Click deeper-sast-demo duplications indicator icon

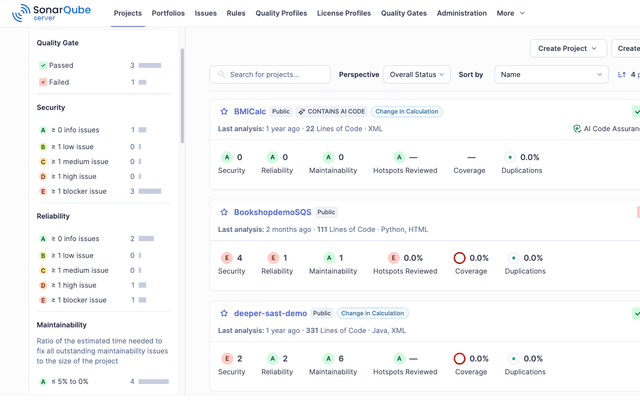point(513,359)
